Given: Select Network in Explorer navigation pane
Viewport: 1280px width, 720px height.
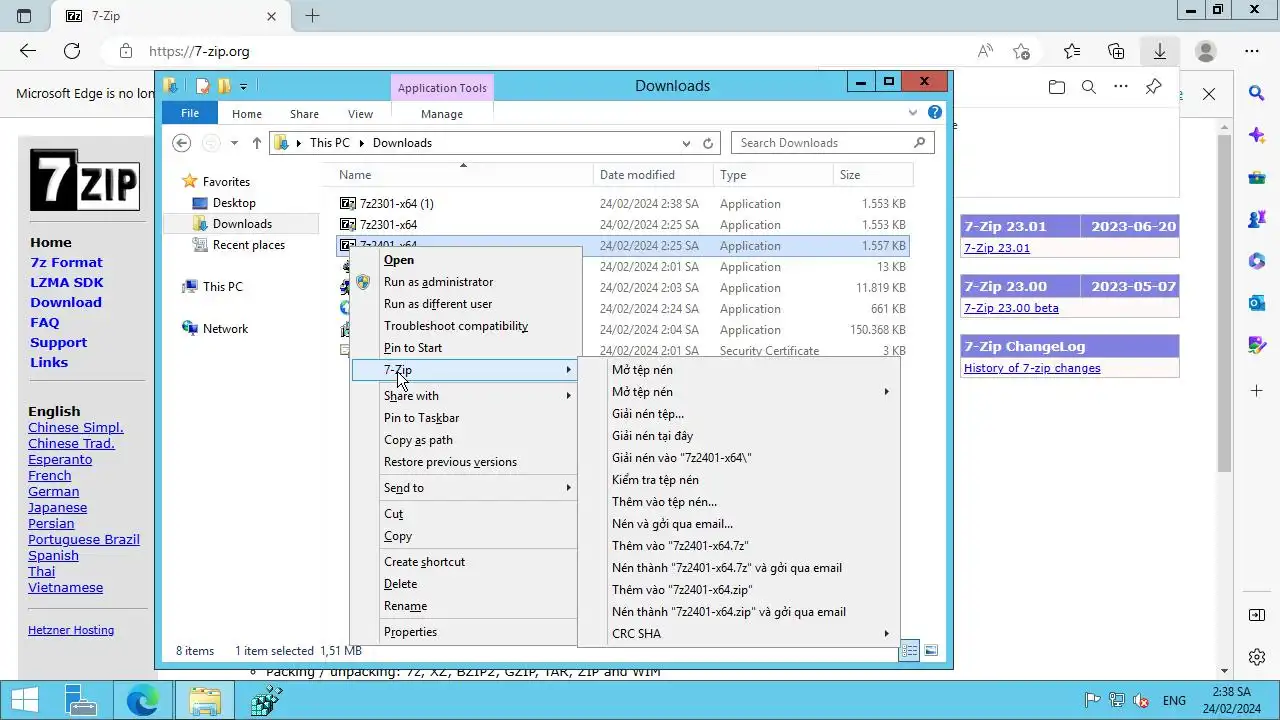Looking at the screenshot, I should 225,329.
